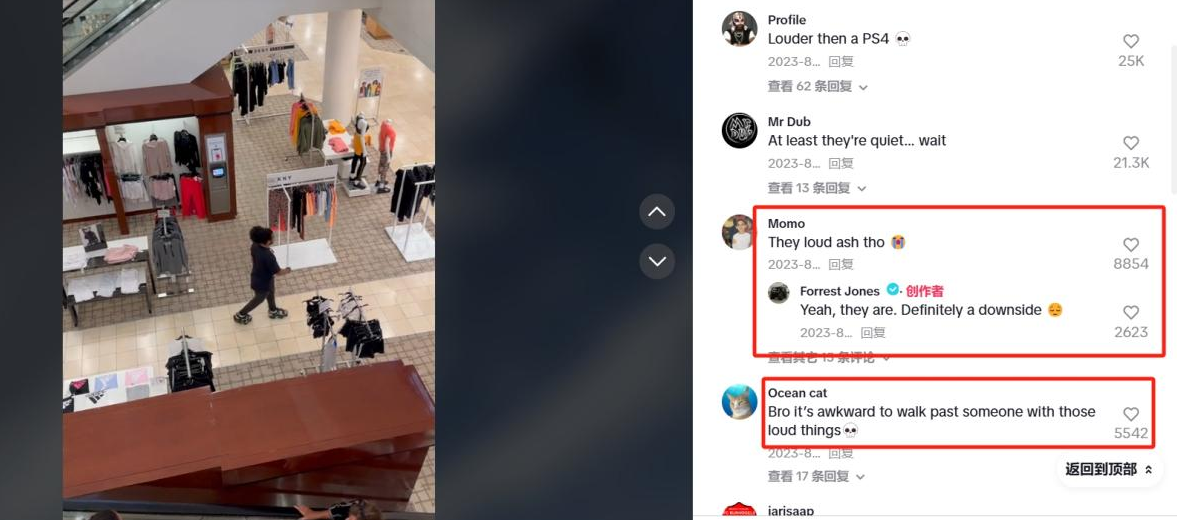Open Profile user's avatar
Screen dimensions: 1177x520
[739, 29]
